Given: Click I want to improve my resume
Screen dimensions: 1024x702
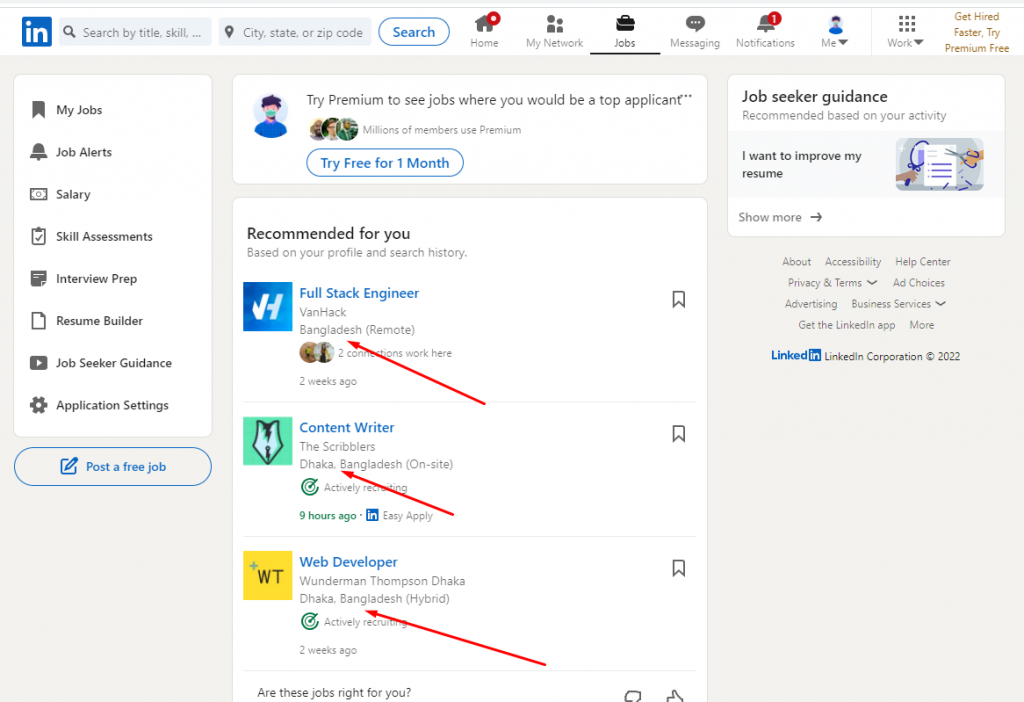Looking at the screenshot, I should pyautogui.click(x=801, y=165).
